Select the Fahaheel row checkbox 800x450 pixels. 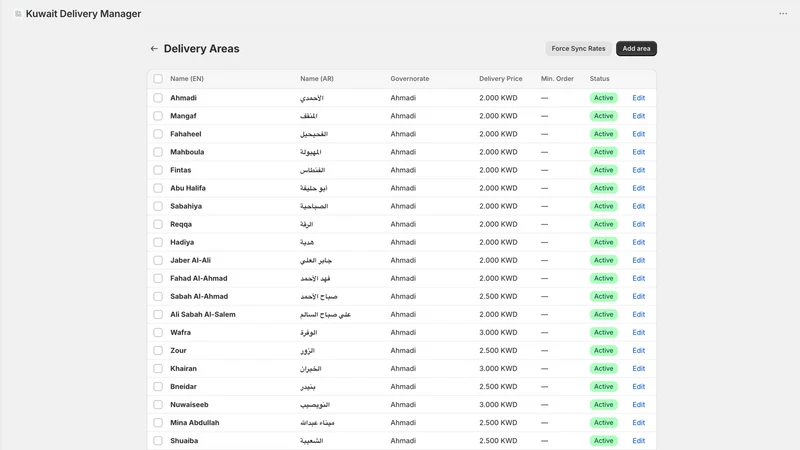158,134
